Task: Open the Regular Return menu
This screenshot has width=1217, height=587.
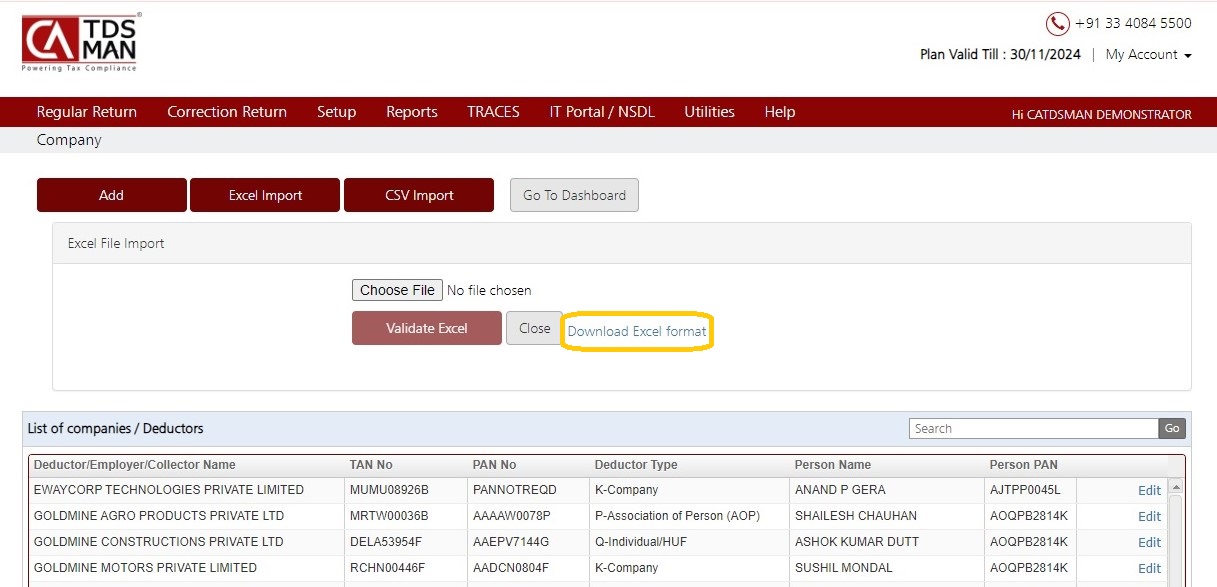Action: tap(87, 112)
